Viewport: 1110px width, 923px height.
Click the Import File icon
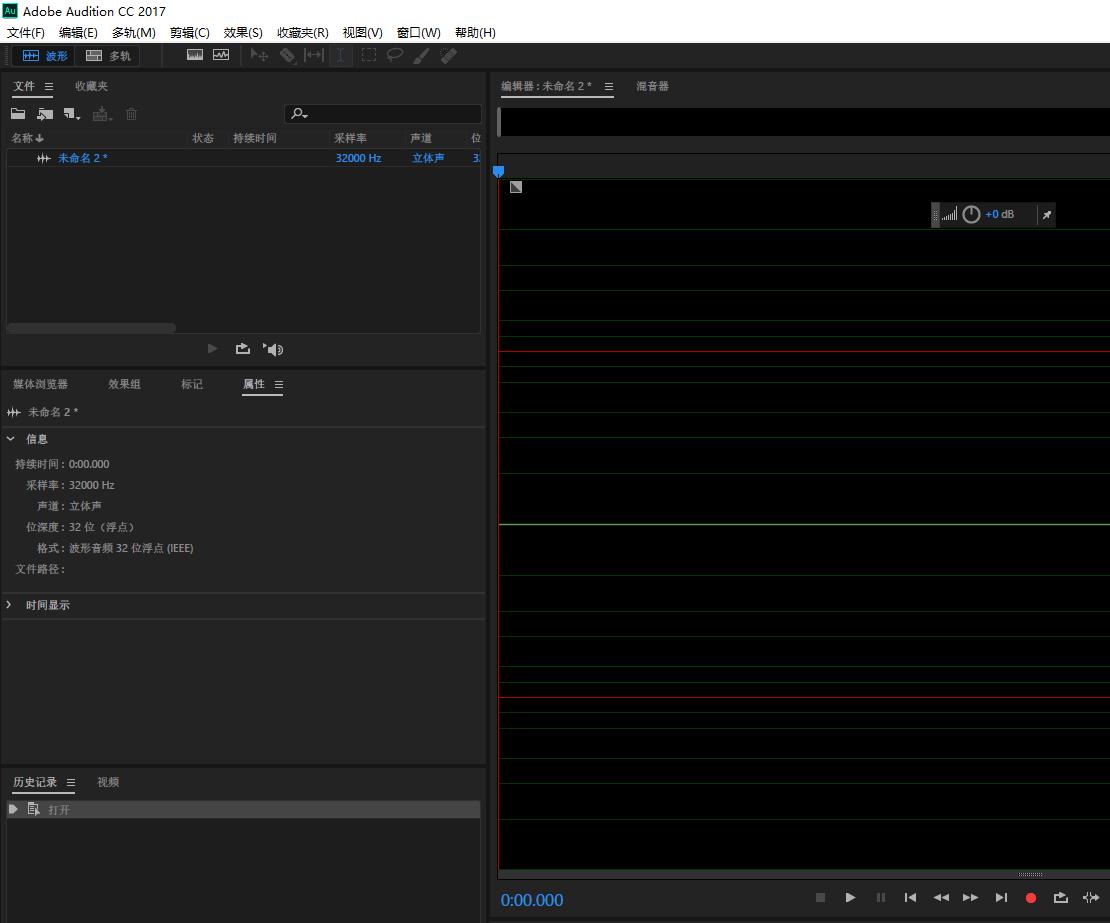click(45, 114)
